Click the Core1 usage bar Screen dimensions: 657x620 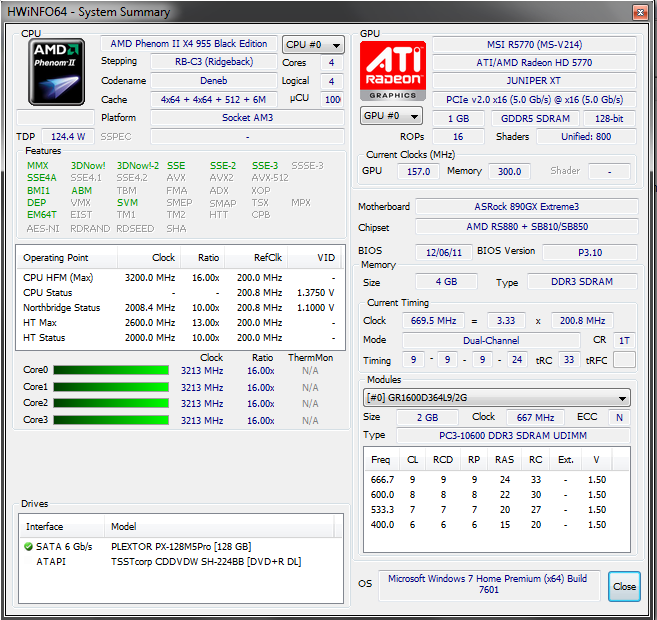(111, 387)
